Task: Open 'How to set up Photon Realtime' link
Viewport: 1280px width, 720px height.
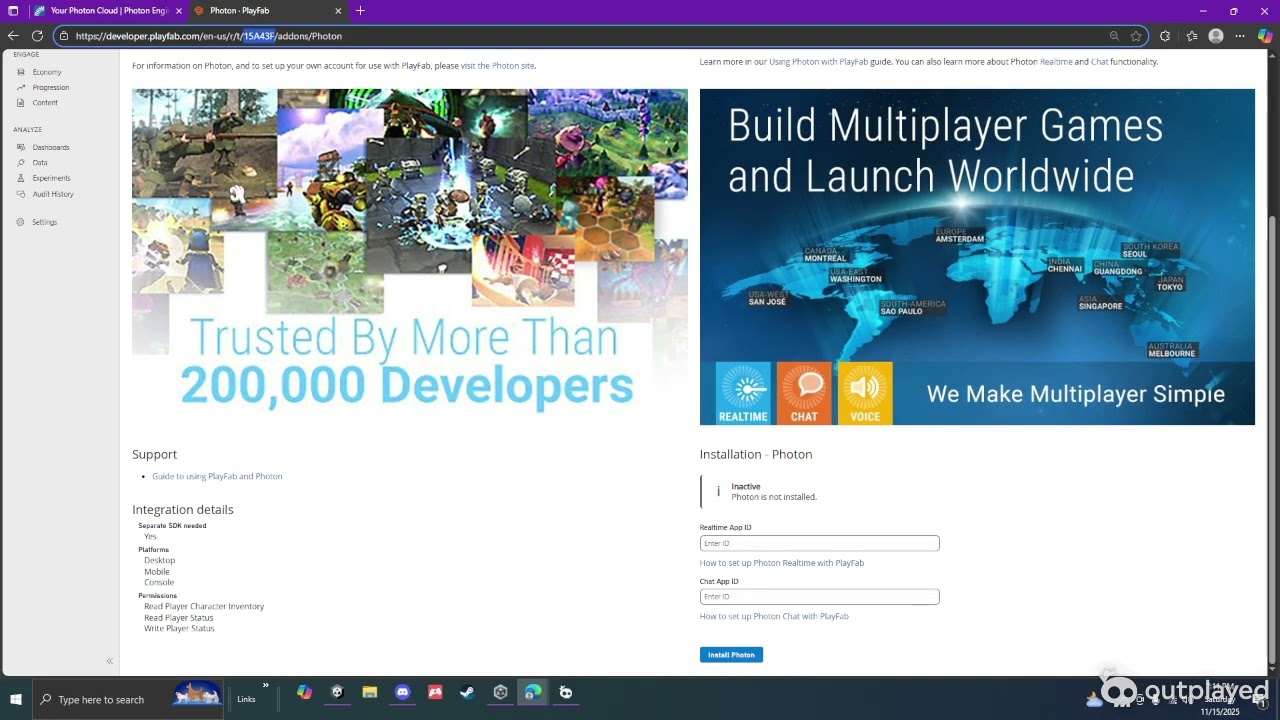Action: [x=782, y=563]
